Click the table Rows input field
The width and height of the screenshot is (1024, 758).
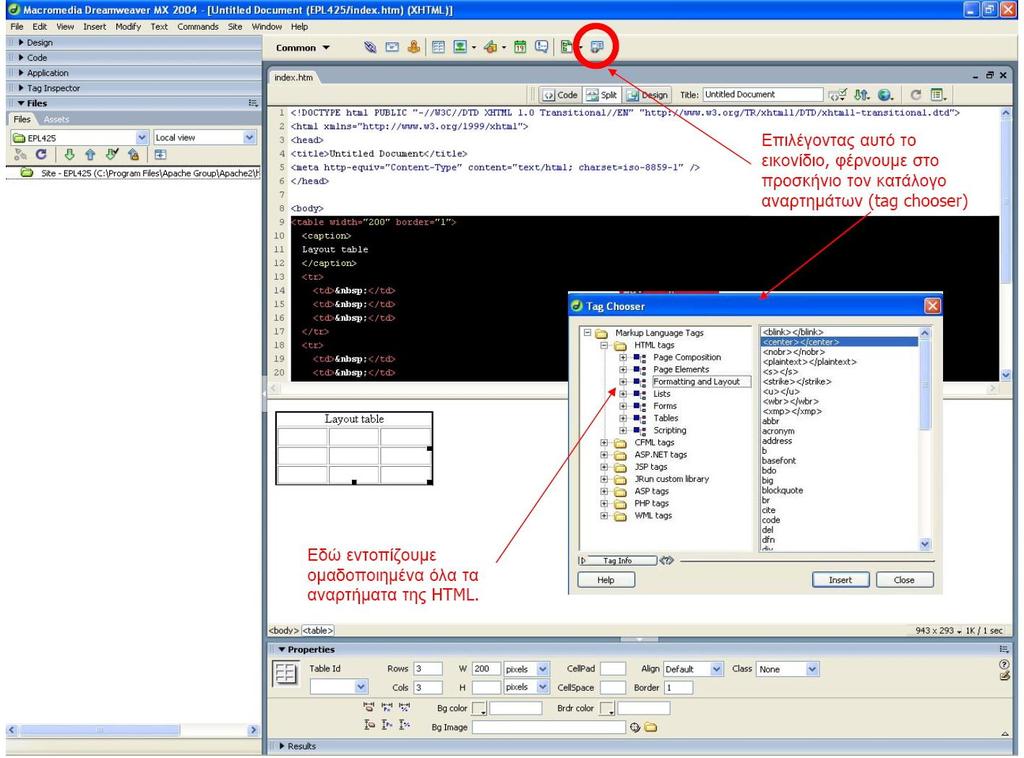(428, 669)
